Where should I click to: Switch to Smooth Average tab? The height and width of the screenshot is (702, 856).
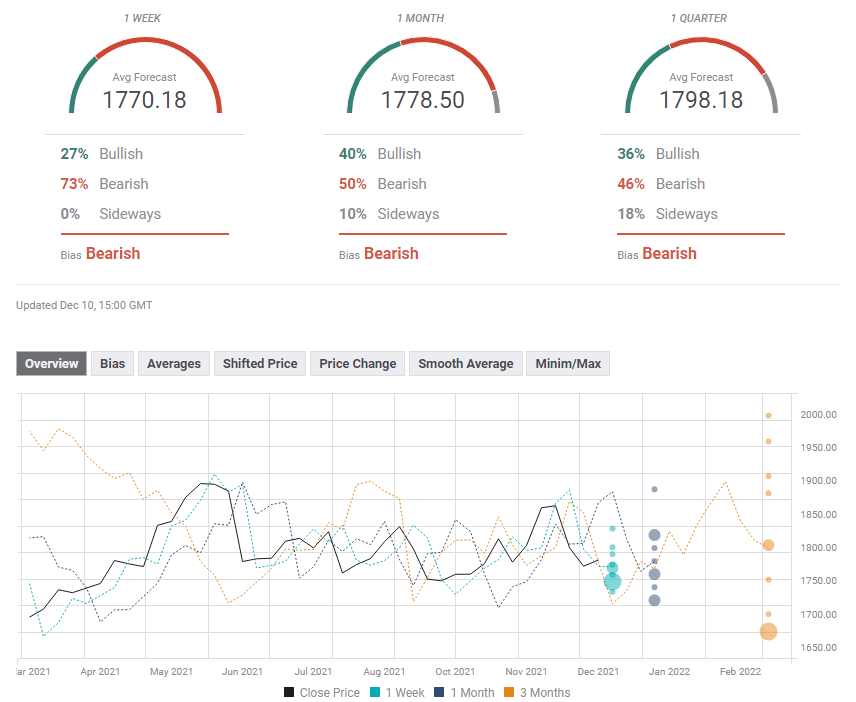click(465, 364)
